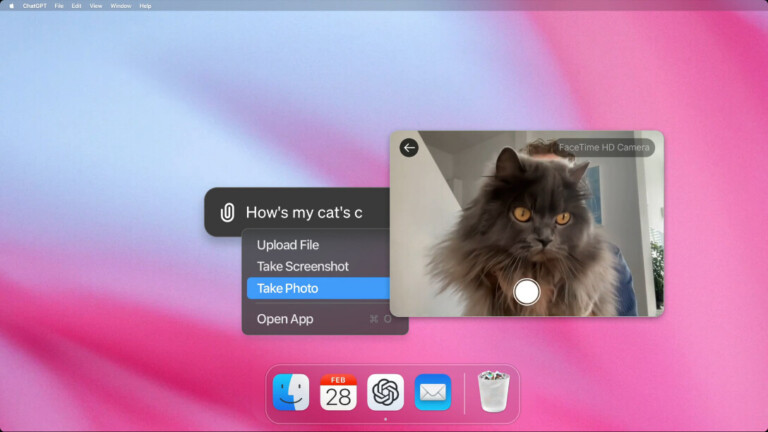Open Mail app in the dock

click(x=433, y=392)
